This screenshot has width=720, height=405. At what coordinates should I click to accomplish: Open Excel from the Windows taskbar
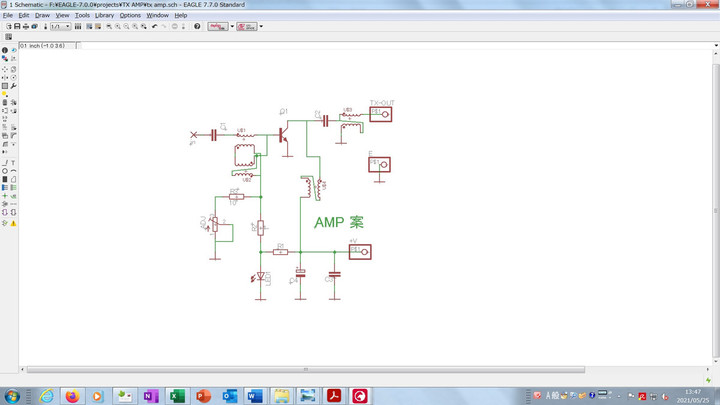(176, 396)
